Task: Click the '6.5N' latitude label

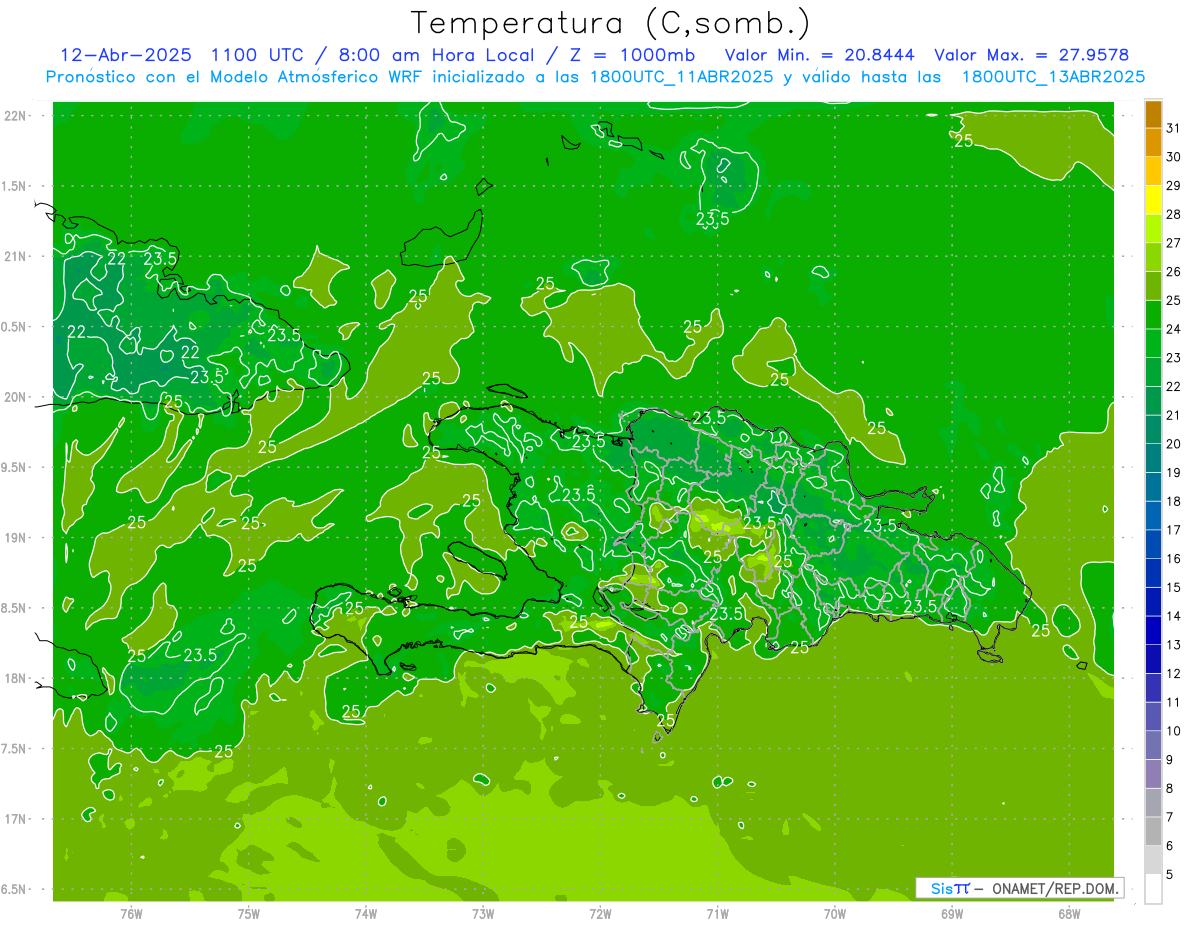Action: [15, 889]
